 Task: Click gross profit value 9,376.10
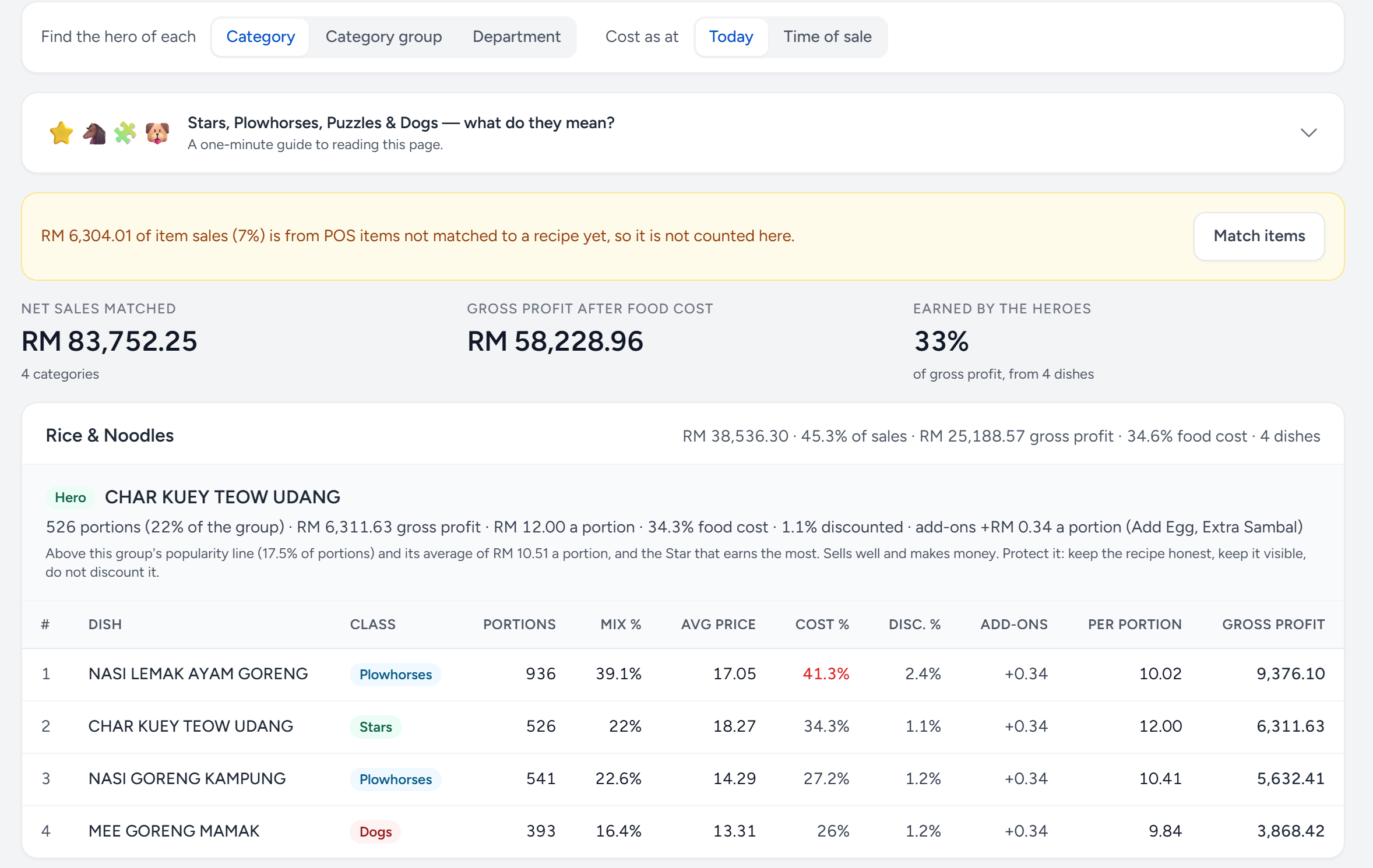click(1290, 674)
